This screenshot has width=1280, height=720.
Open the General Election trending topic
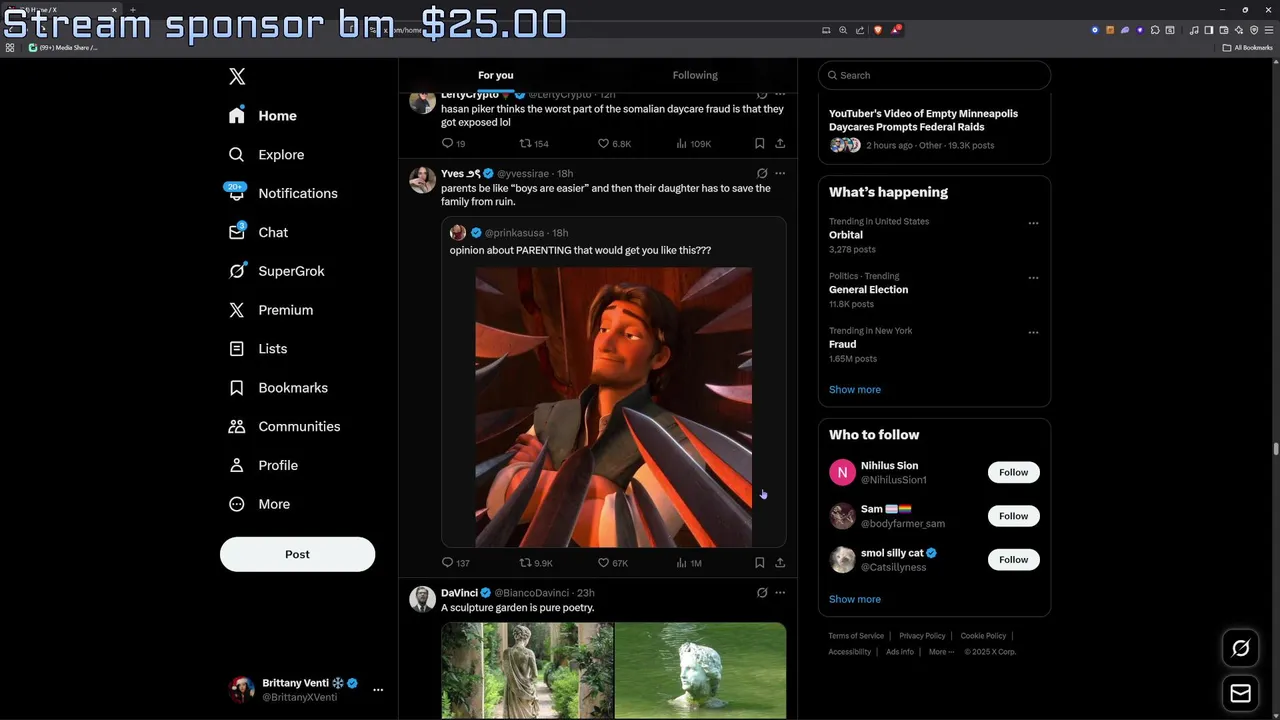[868, 290]
